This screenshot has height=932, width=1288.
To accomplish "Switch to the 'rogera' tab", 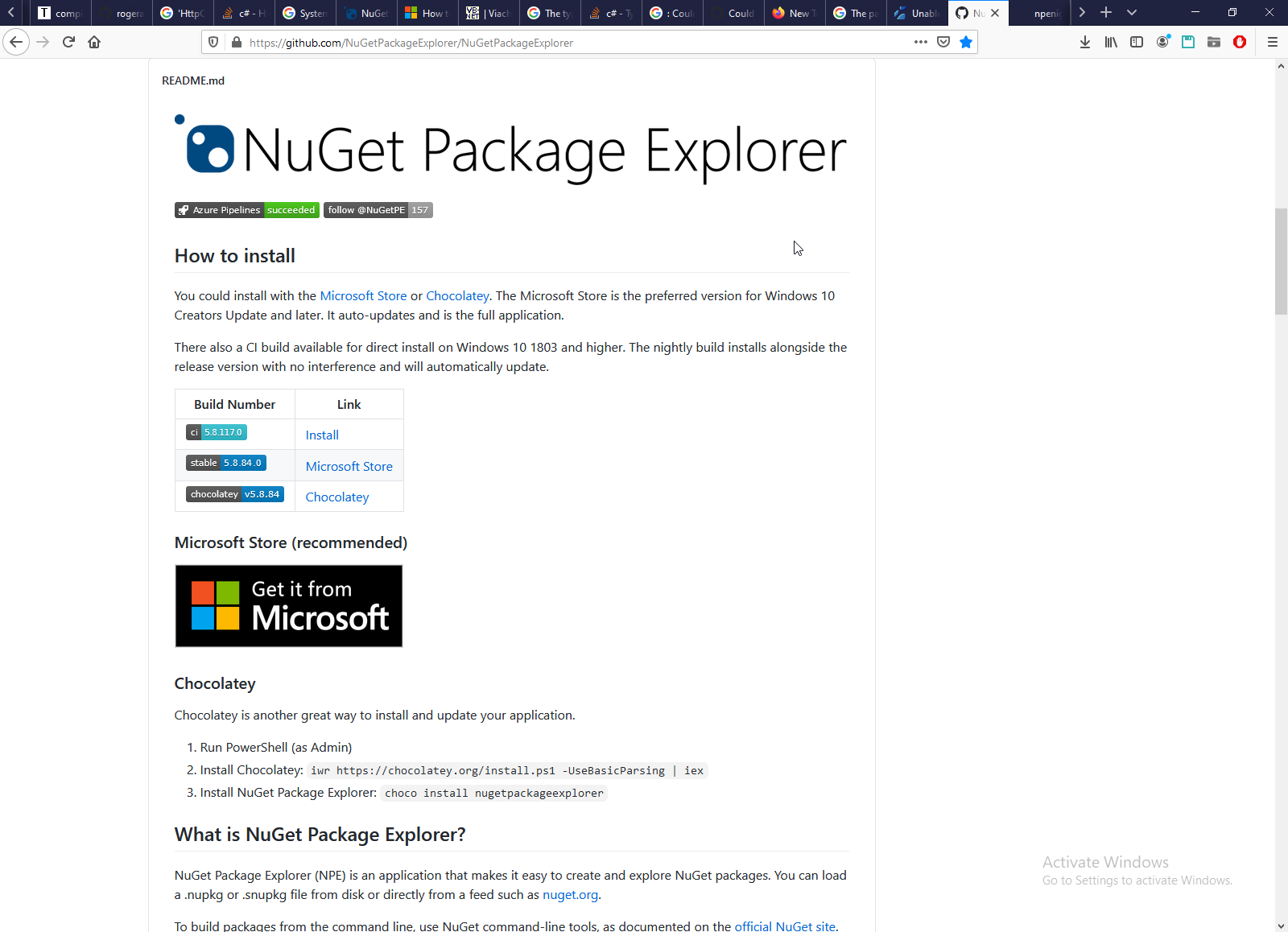I will click(x=121, y=13).
